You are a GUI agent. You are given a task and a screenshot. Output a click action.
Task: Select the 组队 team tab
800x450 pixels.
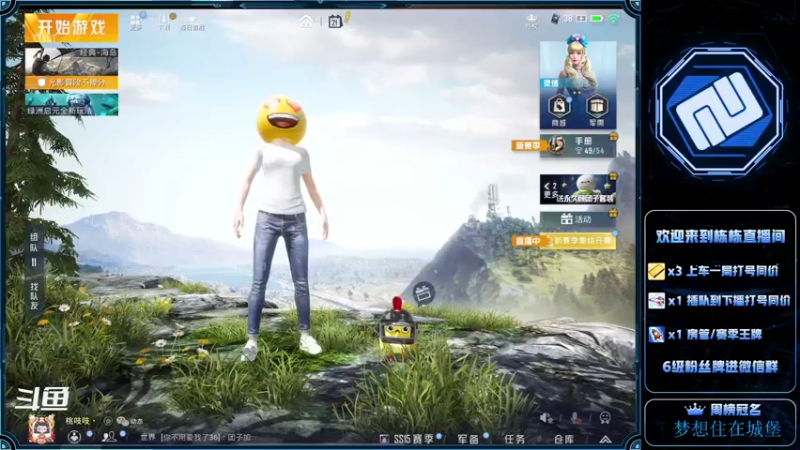click(34, 242)
